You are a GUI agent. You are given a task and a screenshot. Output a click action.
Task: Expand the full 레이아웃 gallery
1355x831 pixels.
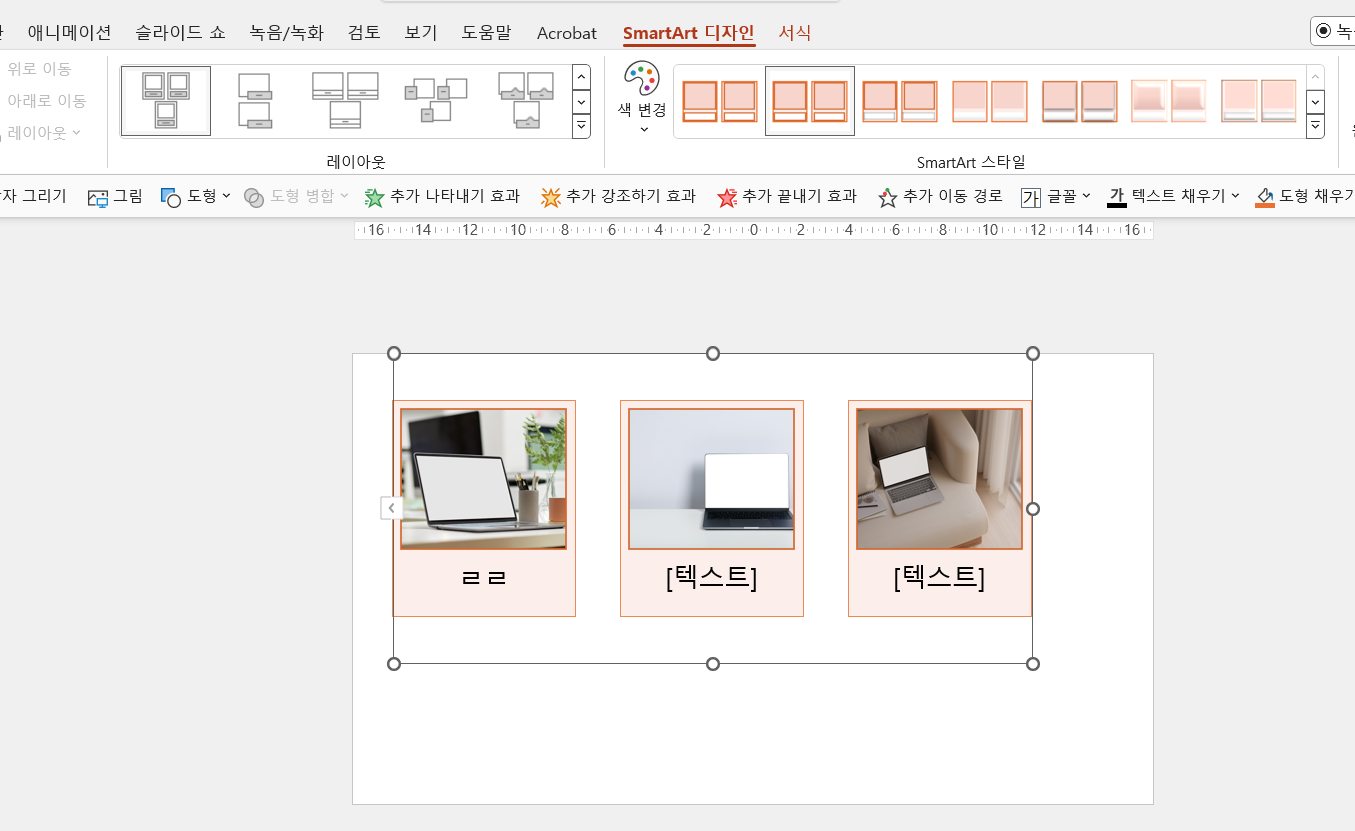click(581, 126)
